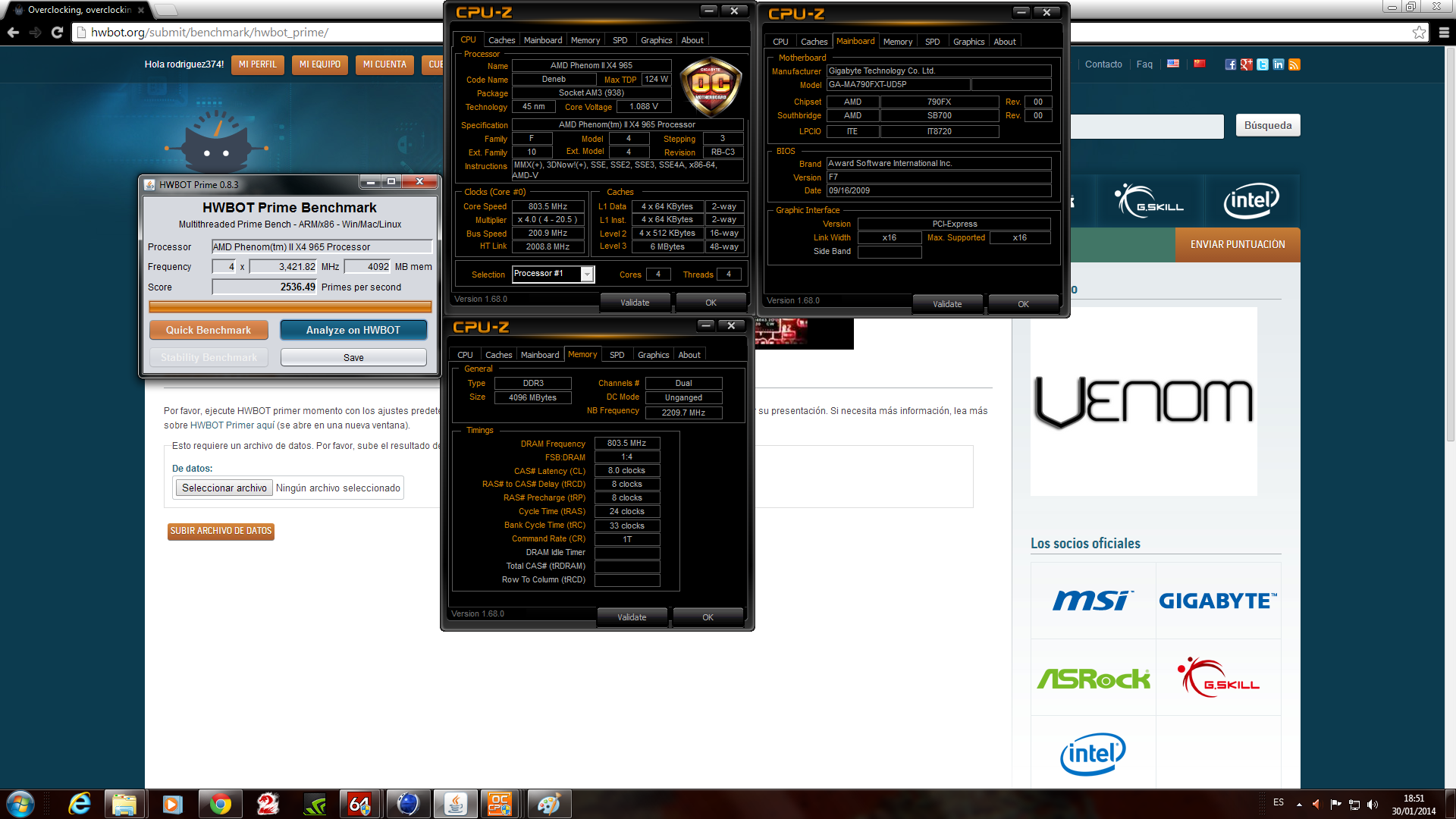
Task: Open the GIGABYTE partner logo
Action: pyautogui.click(x=1218, y=601)
